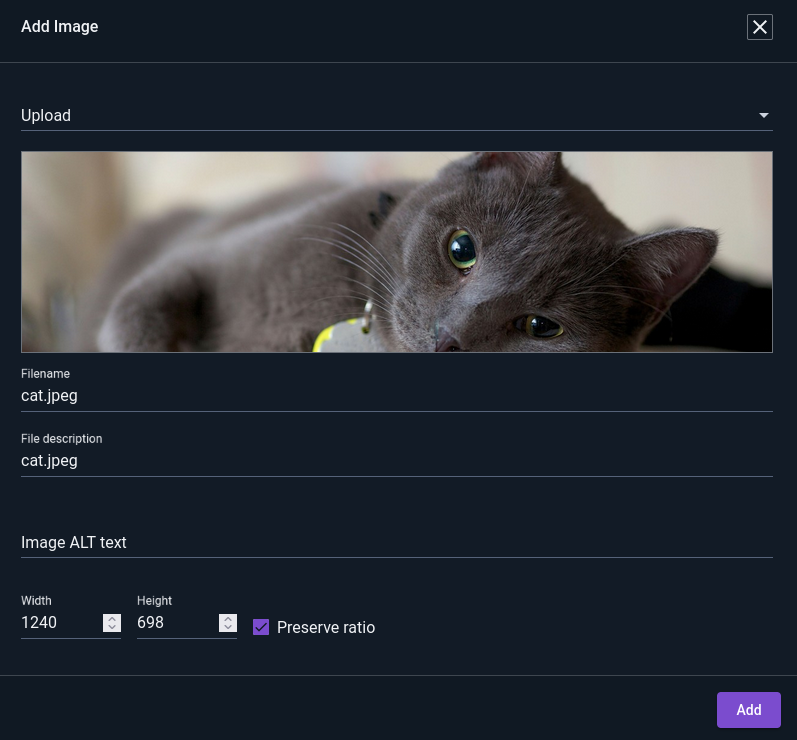Focus the File description input field
Image resolution: width=797 pixels, height=740 pixels.
point(396,460)
